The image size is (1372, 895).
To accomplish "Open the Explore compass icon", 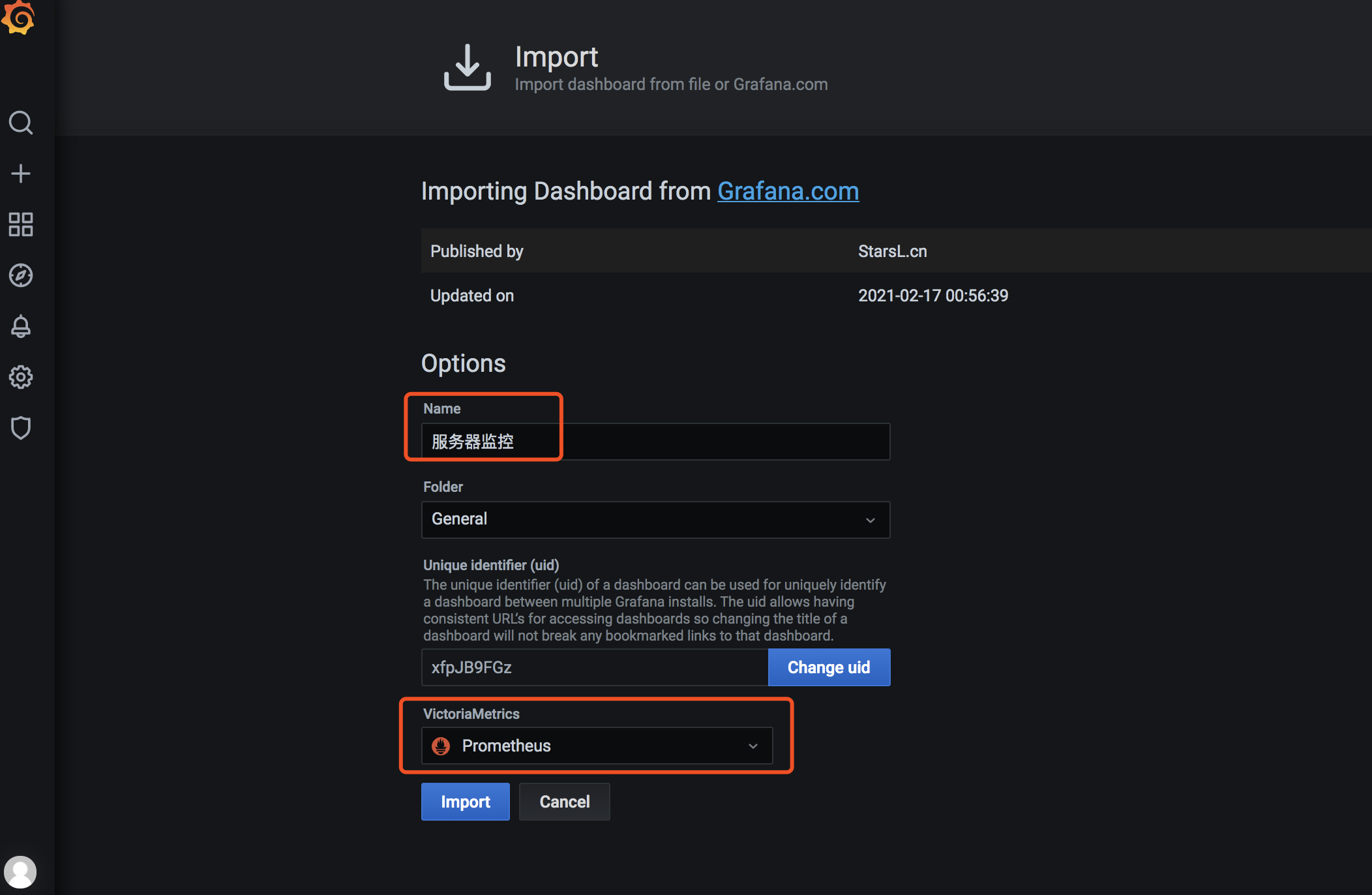I will pyautogui.click(x=21, y=275).
